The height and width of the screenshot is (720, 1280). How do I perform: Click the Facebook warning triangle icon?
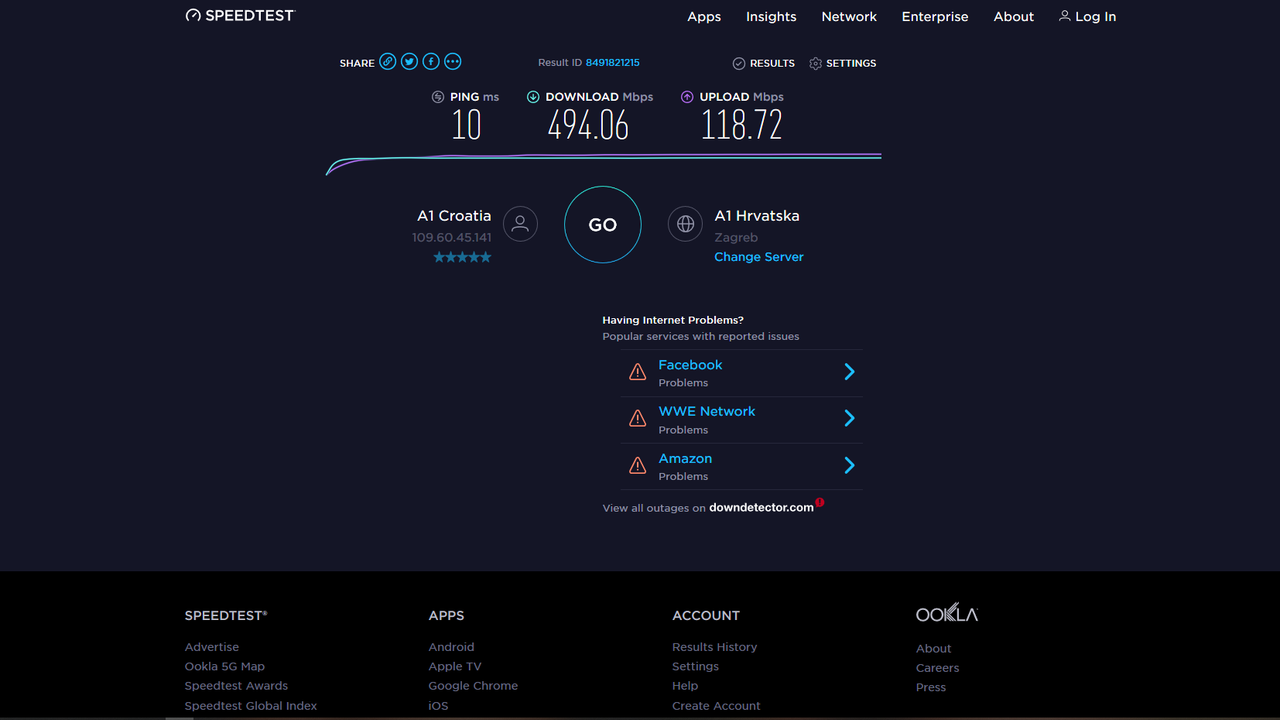(x=637, y=372)
